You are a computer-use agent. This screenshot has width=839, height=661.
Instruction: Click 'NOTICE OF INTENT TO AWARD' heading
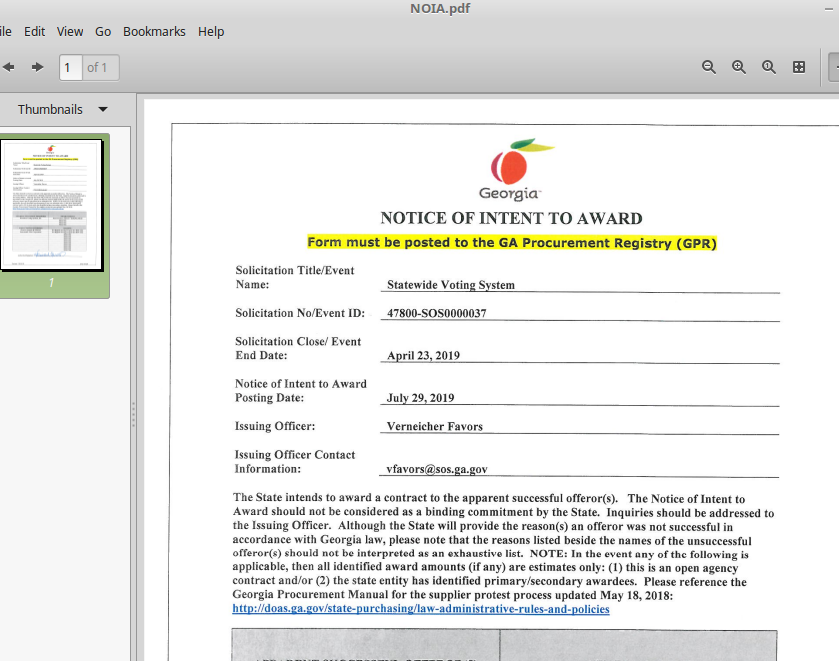click(511, 218)
